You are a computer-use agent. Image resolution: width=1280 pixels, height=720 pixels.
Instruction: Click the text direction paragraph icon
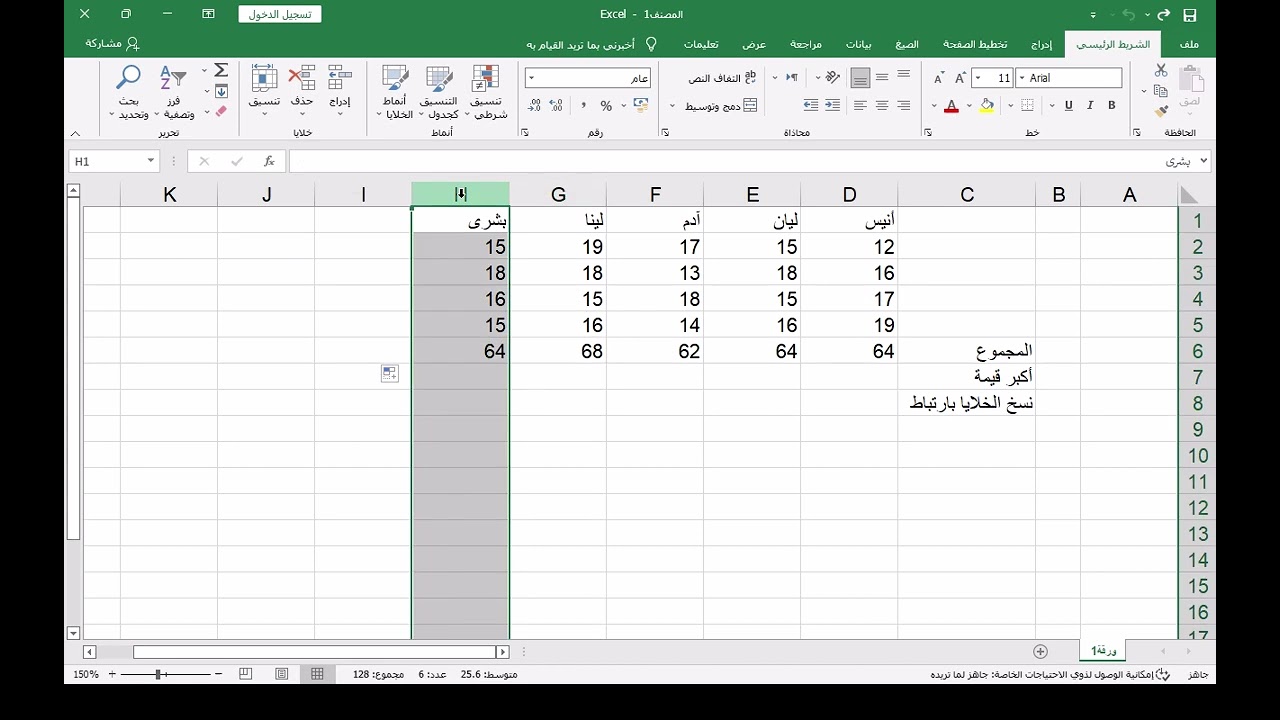792,78
